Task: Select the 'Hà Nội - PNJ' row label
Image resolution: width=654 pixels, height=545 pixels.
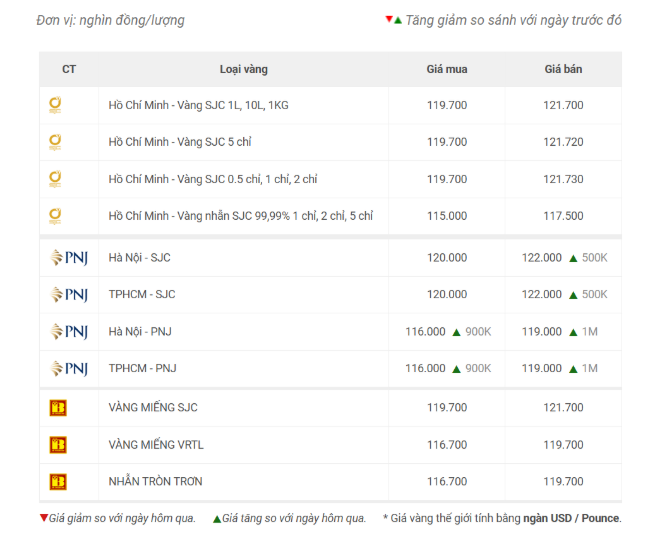Action: (140, 332)
